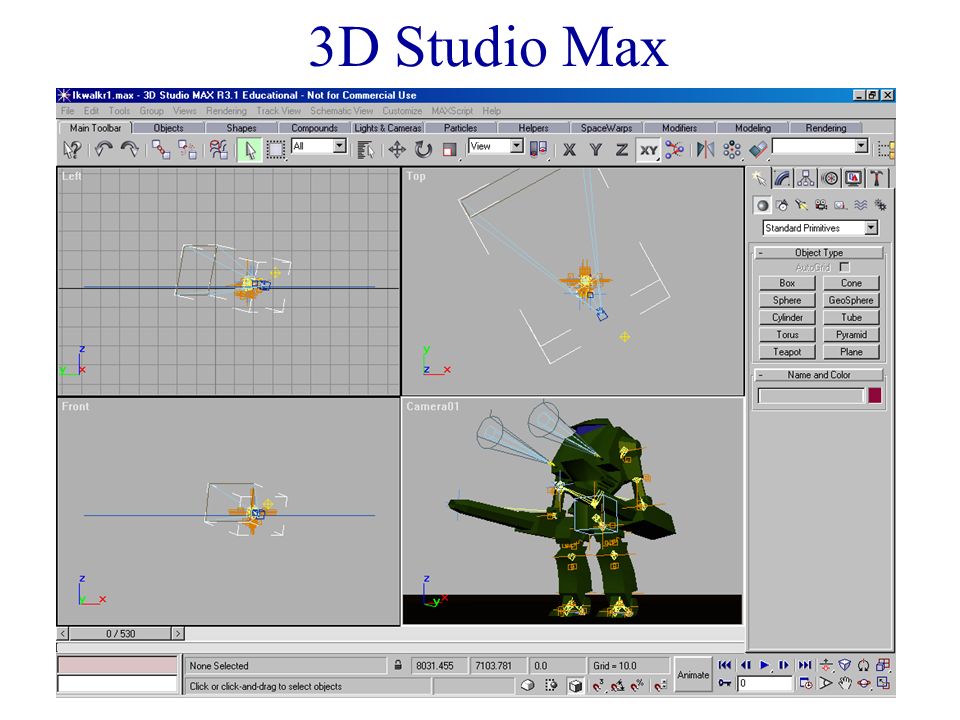Open the View reference coordinate dropdown

pyautogui.click(x=517, y=146)
